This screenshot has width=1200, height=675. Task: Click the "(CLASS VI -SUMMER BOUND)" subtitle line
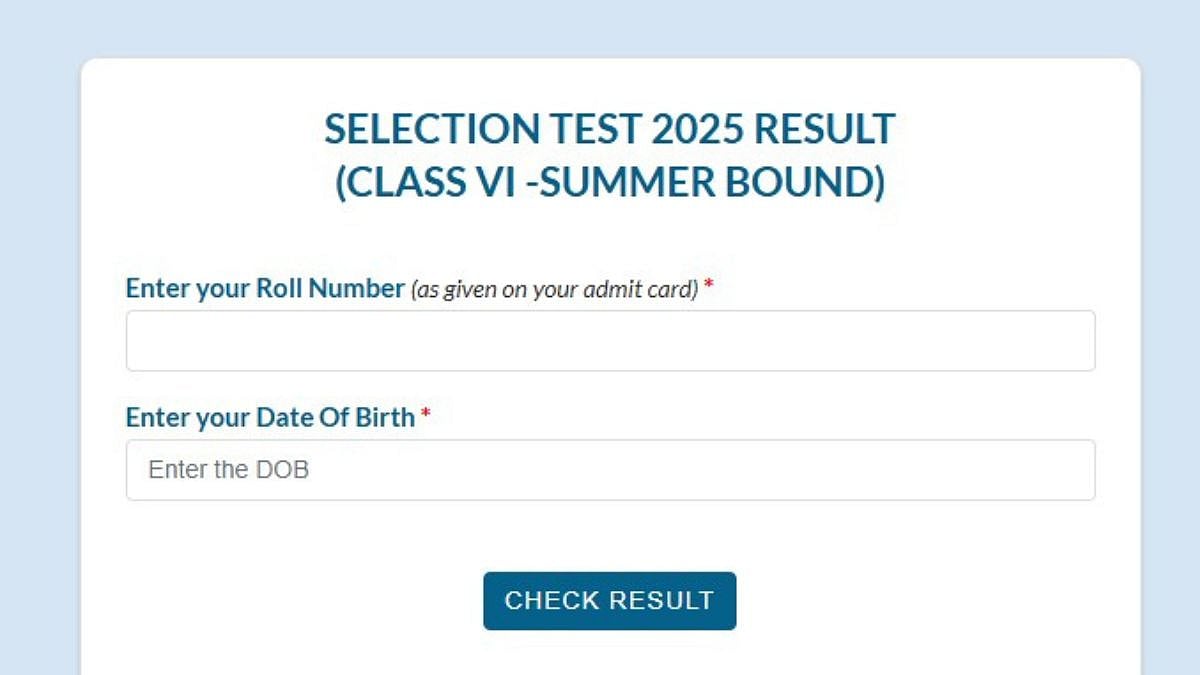coord(610,184)
